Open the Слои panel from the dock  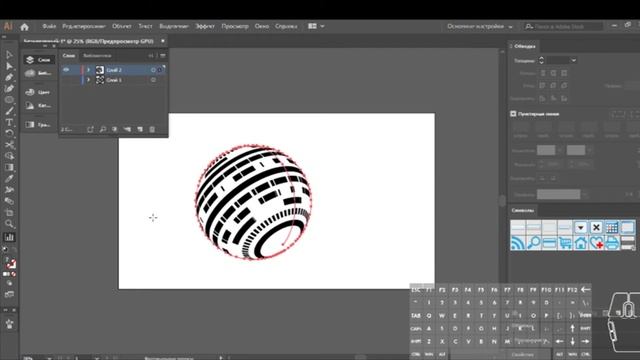click(x=39, y=60)
